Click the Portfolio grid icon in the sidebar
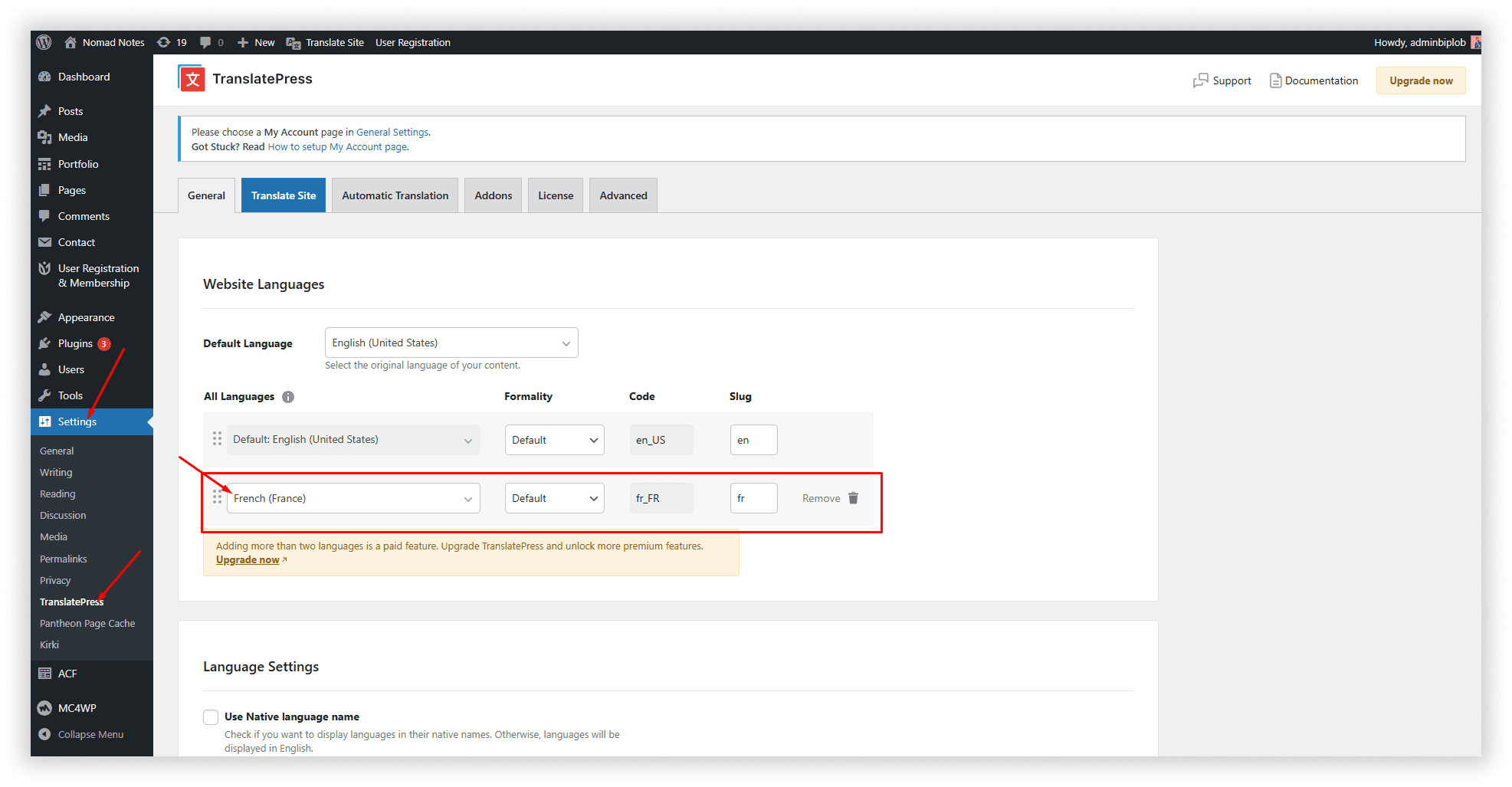Screen dimensions: 1512x787 pos(44,164)
